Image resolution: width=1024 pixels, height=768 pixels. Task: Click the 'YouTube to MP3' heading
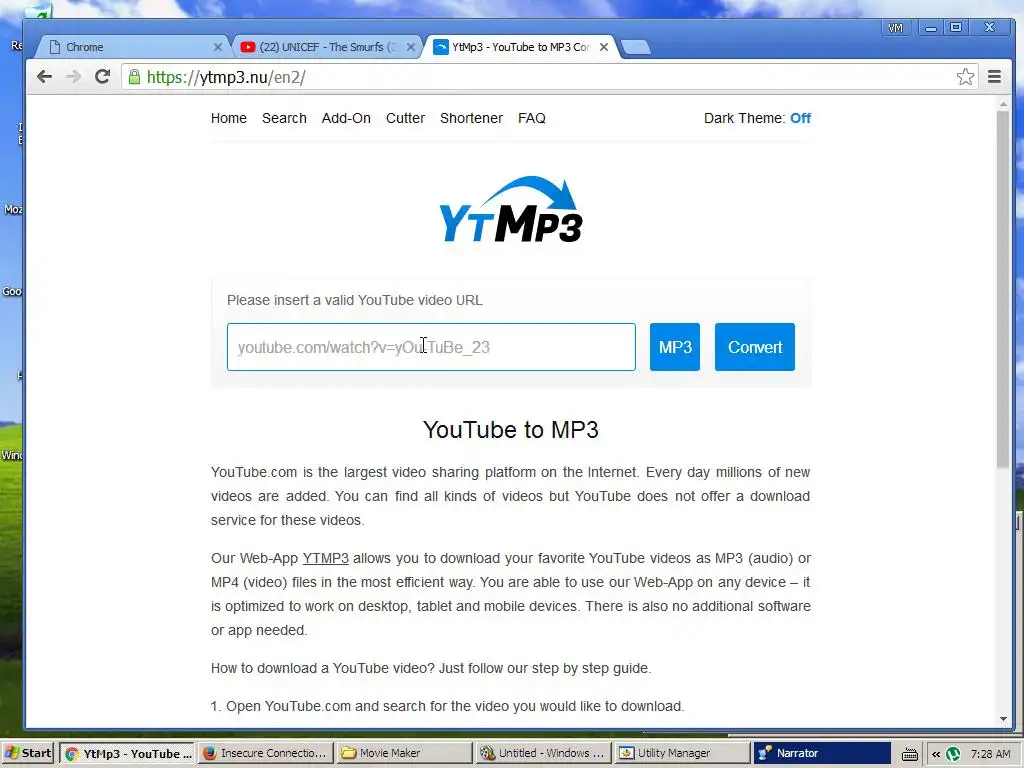(511, 430)
